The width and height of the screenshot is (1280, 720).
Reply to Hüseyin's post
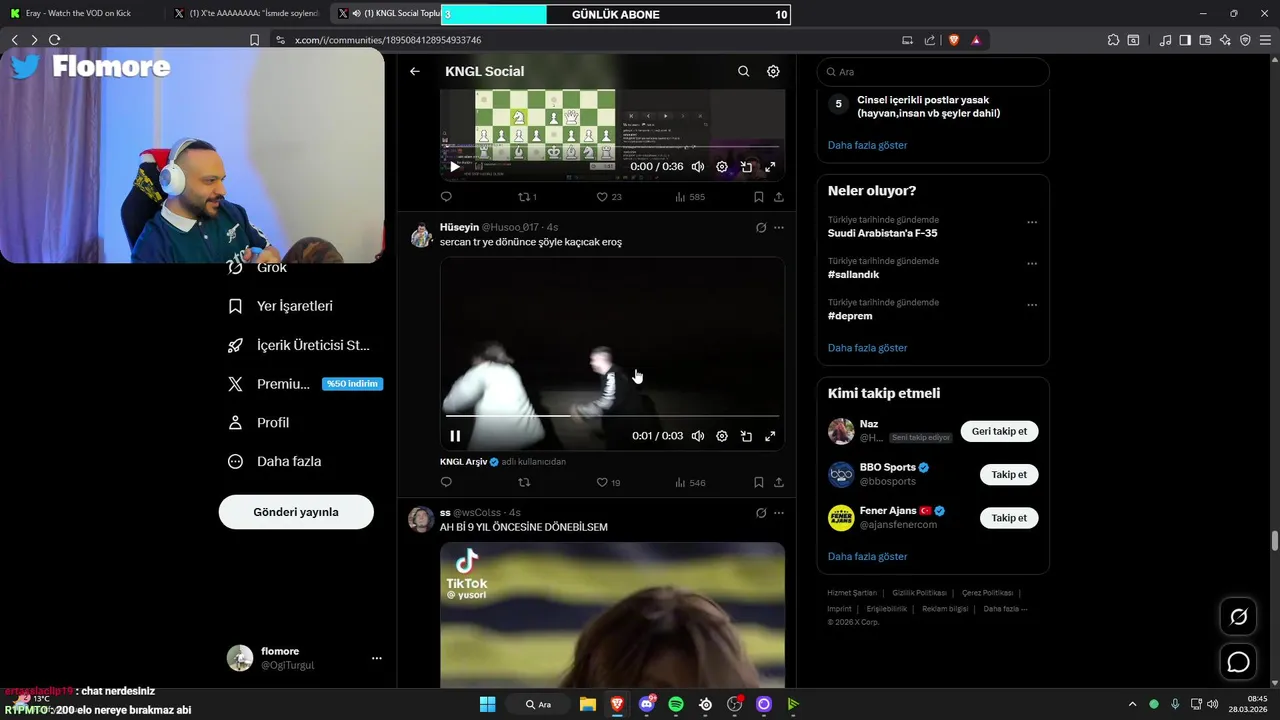tap(446, 482)
